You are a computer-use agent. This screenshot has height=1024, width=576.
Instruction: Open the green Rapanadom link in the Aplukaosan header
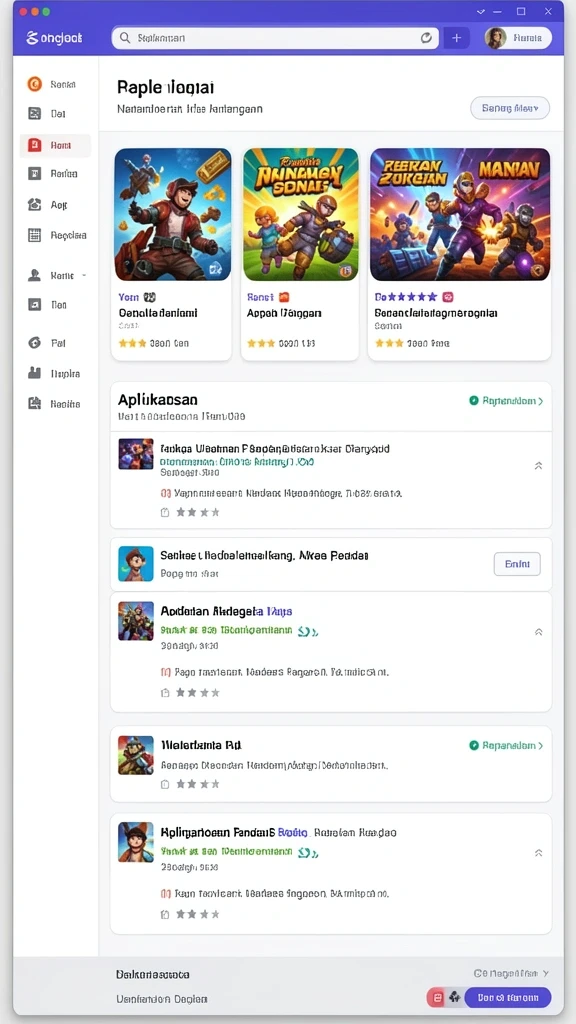(x=506, y=401)
